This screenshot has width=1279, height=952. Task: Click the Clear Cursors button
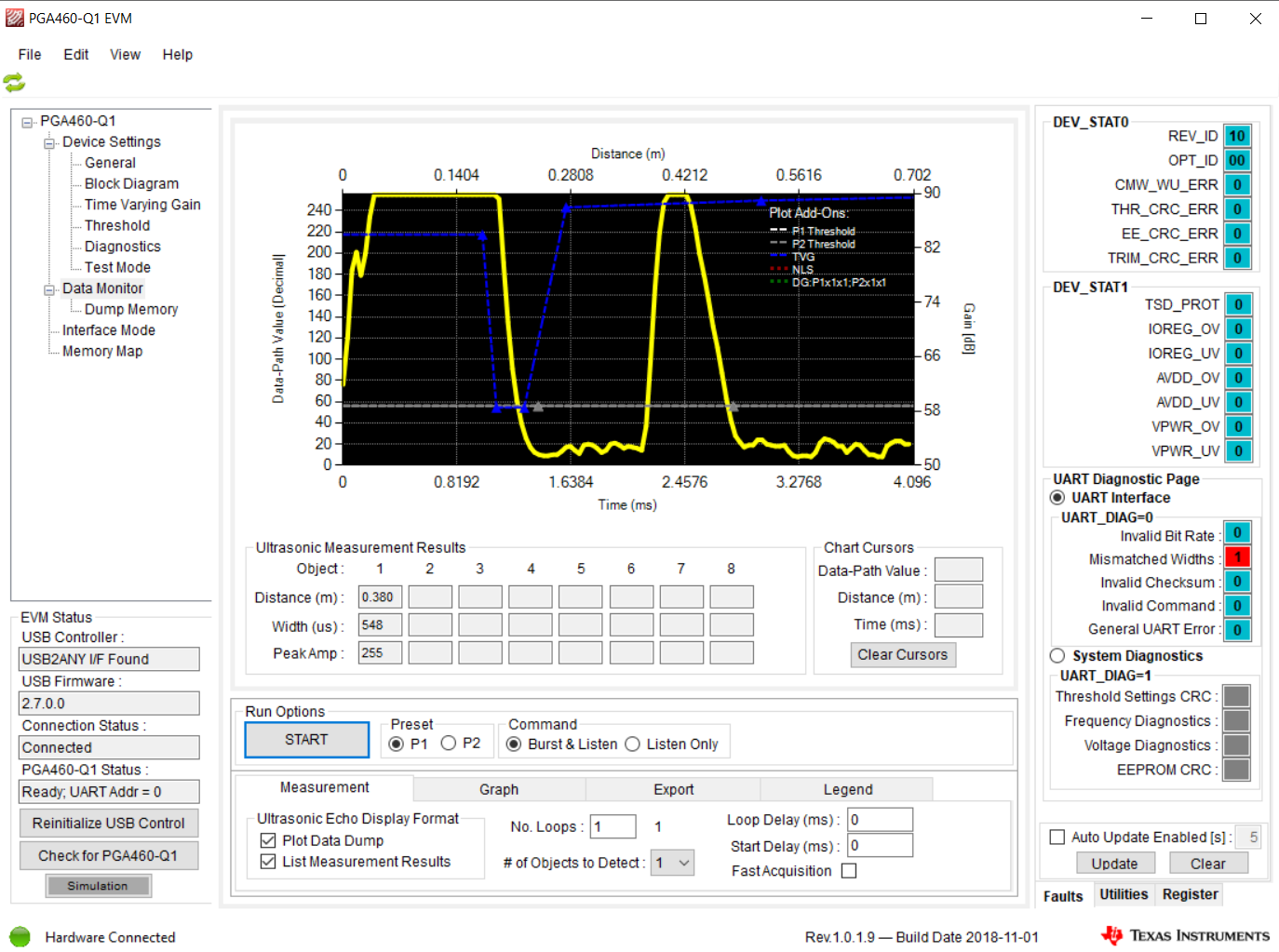tap(903, 655)
